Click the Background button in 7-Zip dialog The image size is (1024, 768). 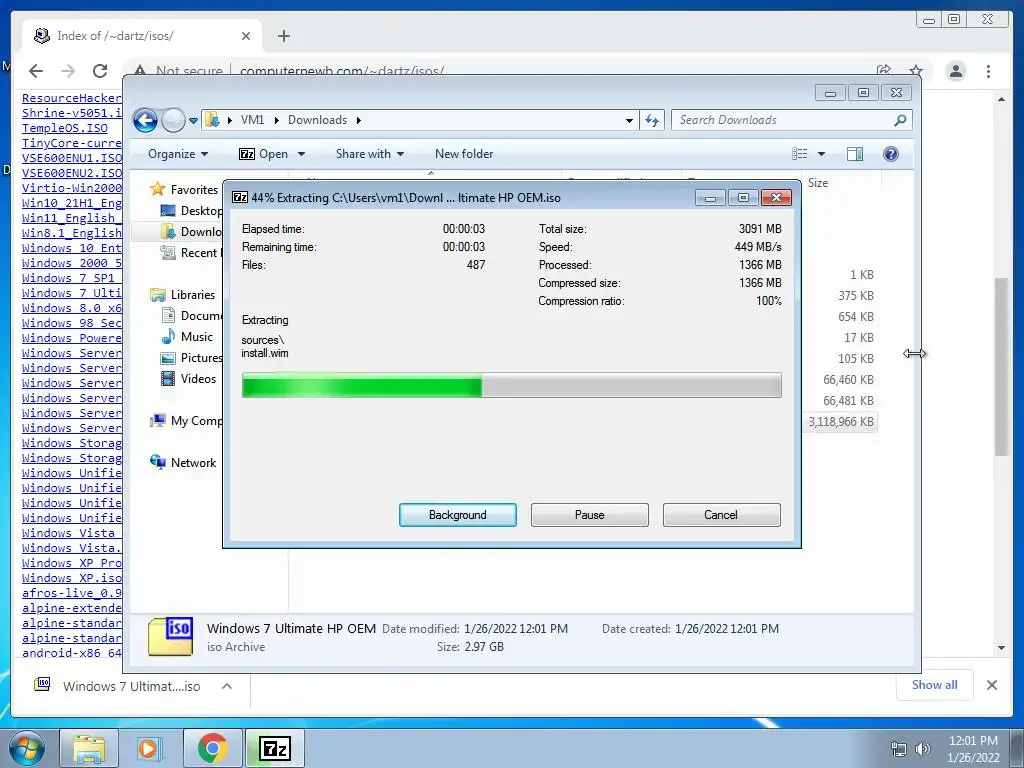pos(458,515)
